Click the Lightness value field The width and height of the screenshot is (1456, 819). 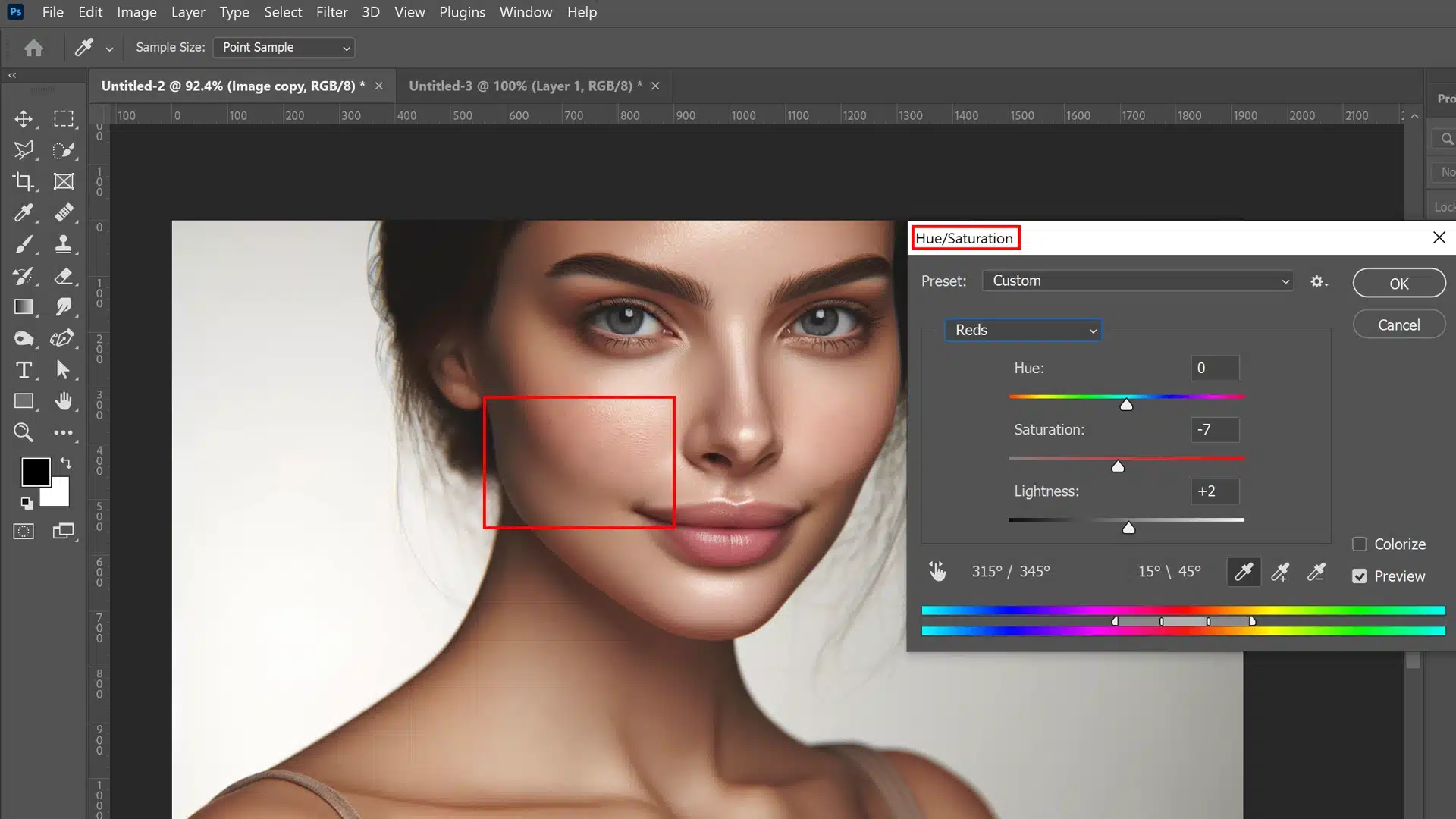[x=1215, y=491]
